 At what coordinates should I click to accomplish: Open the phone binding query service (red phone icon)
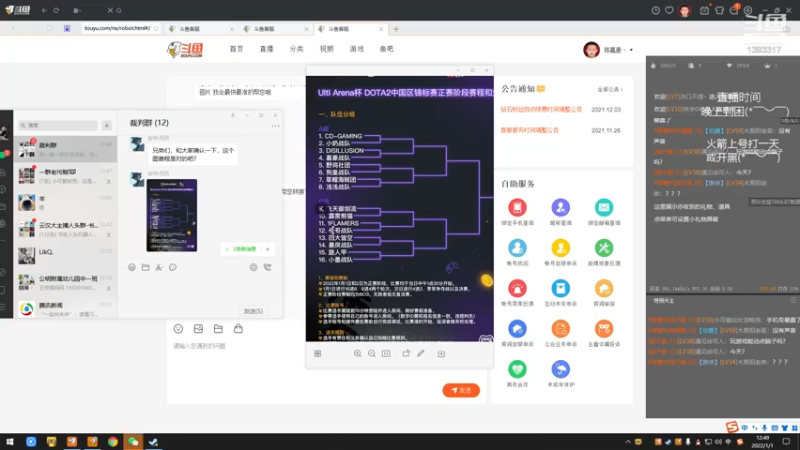517,208
